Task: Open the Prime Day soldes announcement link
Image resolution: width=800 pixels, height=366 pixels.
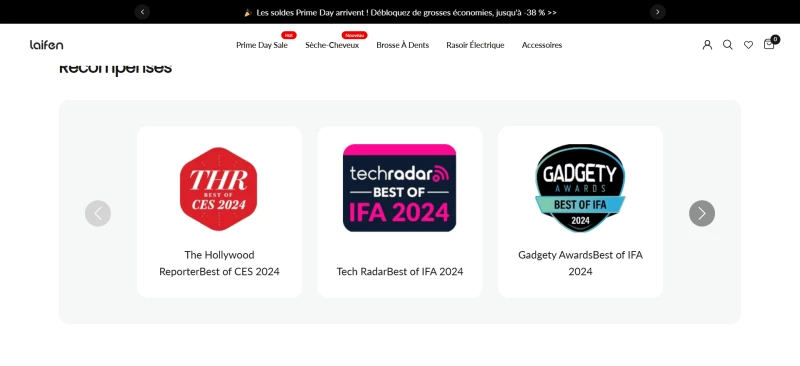Action: click(401, 12)
